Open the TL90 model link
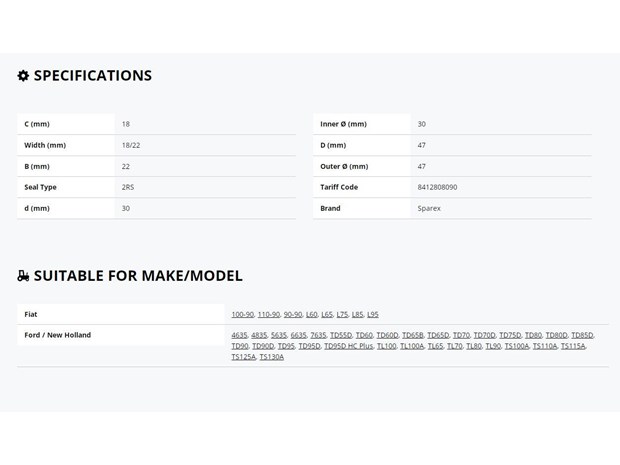The image size is (620, 465). click(493, 346)
